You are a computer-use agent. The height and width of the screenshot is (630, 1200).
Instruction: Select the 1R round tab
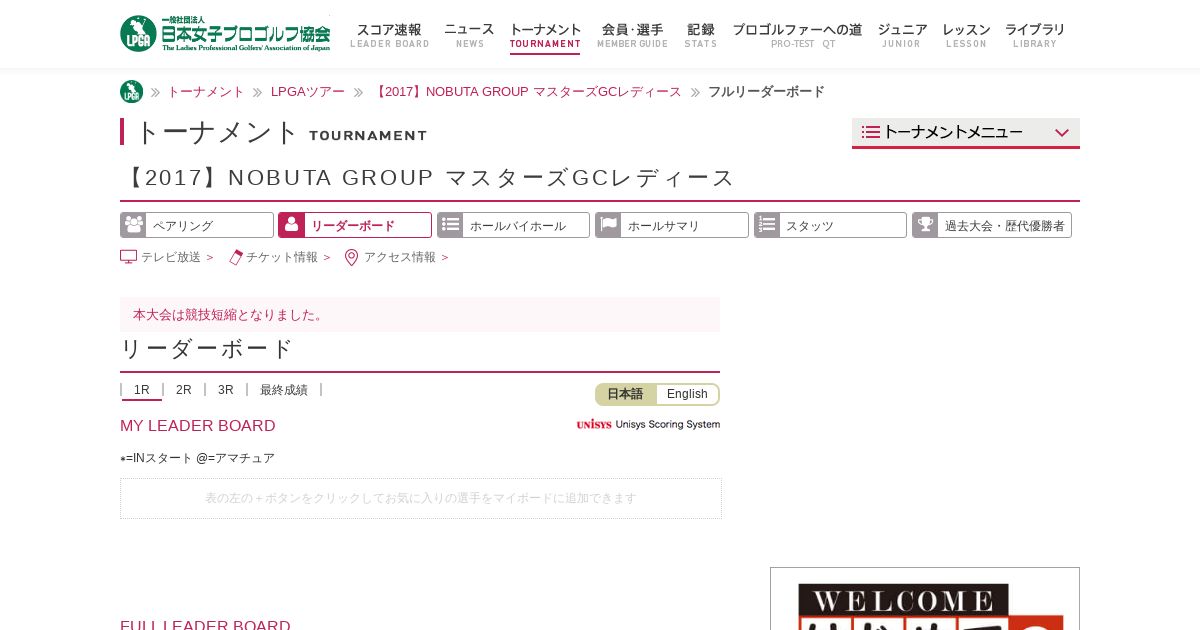coord(142,390)
